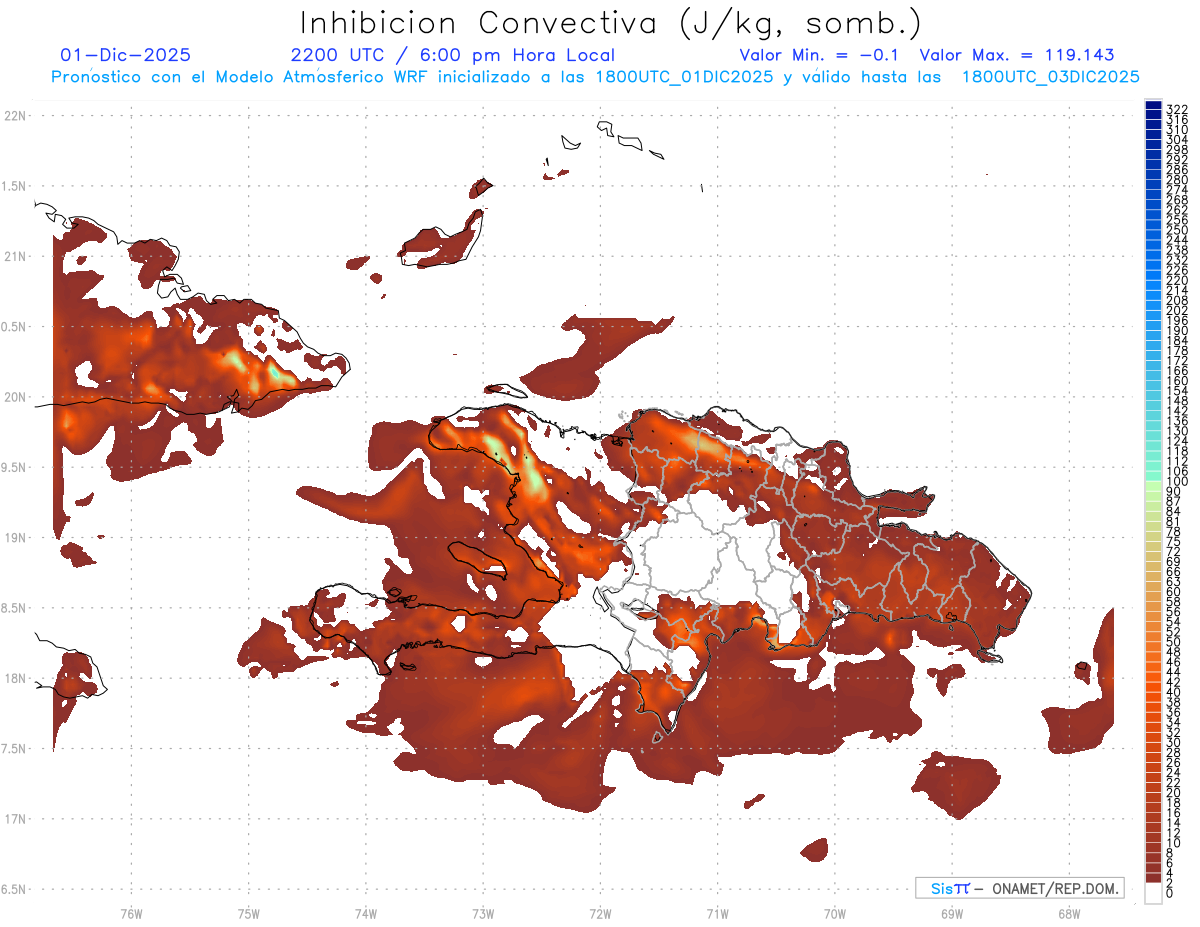Click the "19N" latitude label

tap(14, 538)
